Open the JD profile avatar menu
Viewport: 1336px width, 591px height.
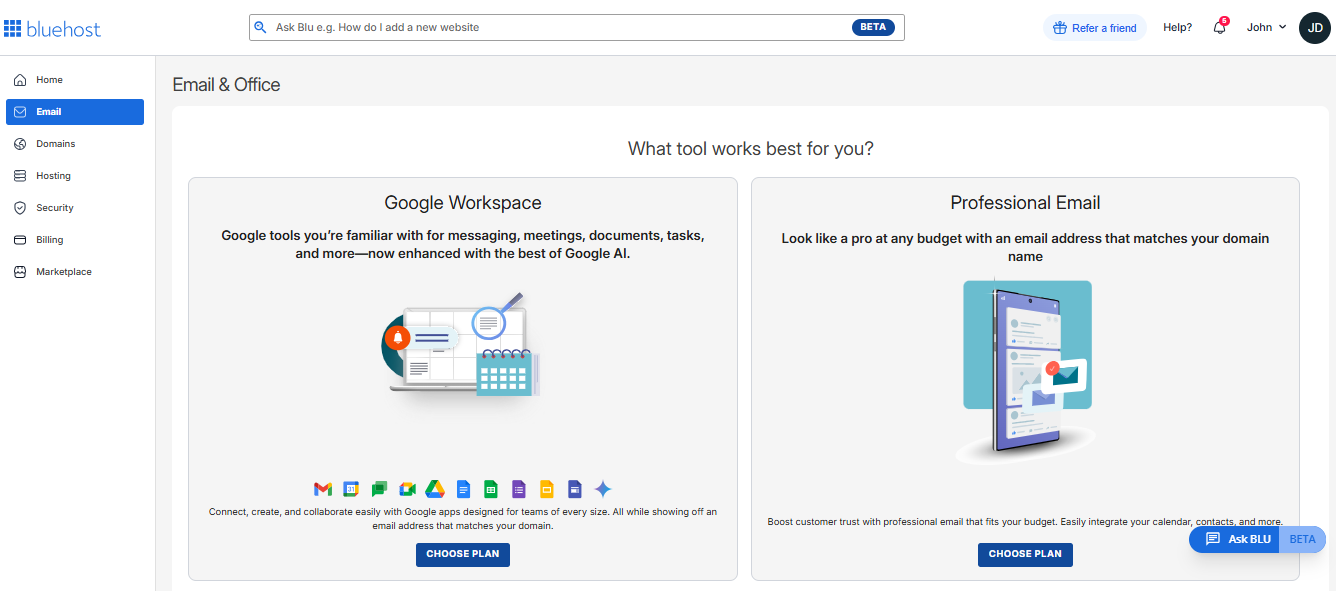[1315, 27]
